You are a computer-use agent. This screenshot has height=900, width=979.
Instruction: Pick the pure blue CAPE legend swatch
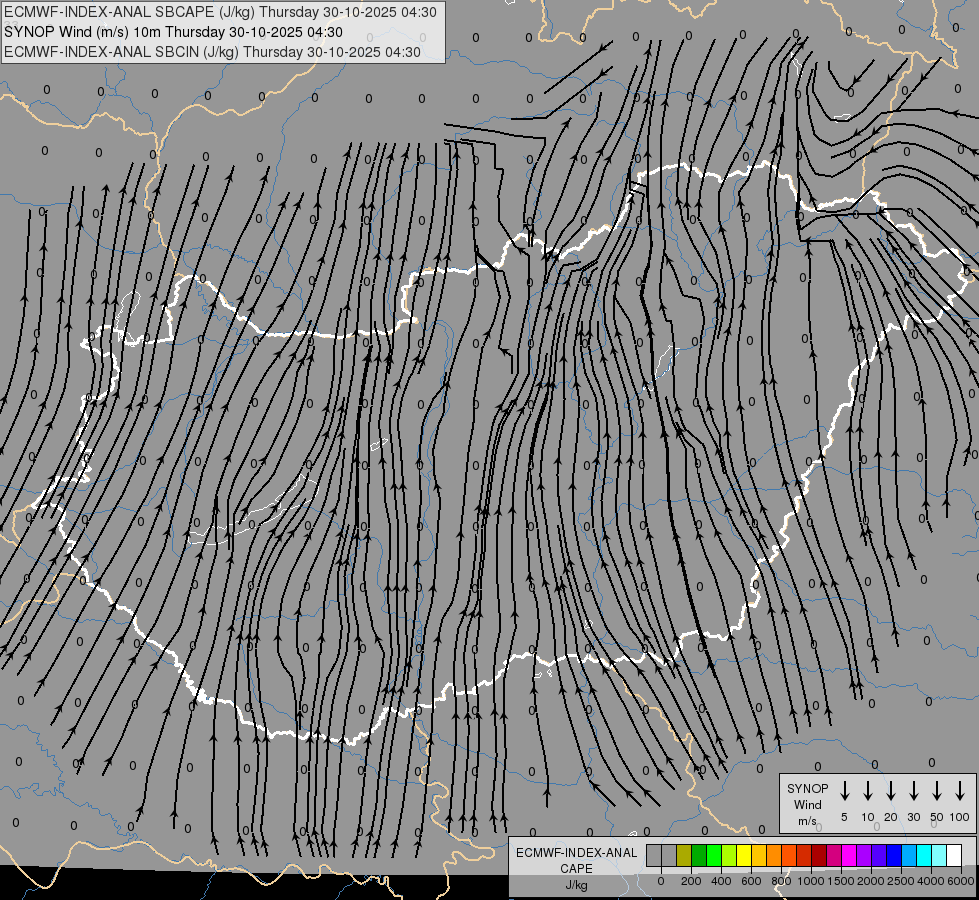[x=894, y=855]
